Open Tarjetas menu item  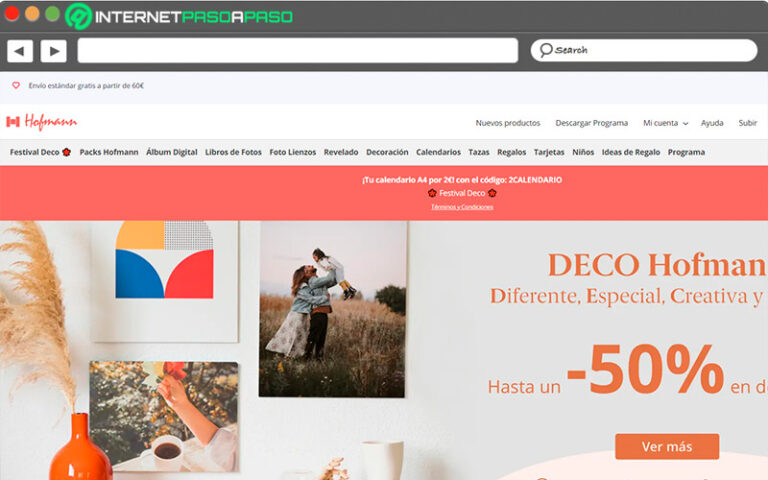tap(549, 152)
